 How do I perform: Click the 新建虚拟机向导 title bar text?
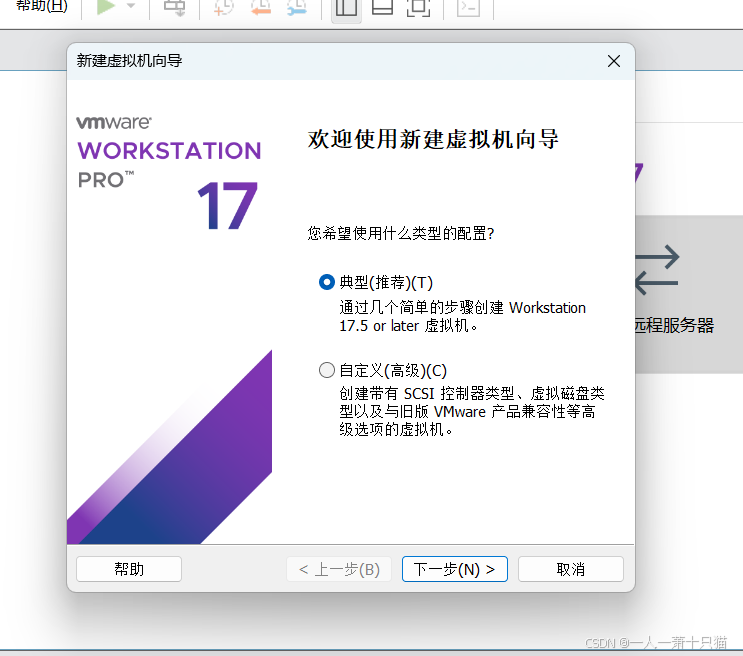tap(129, 61)
